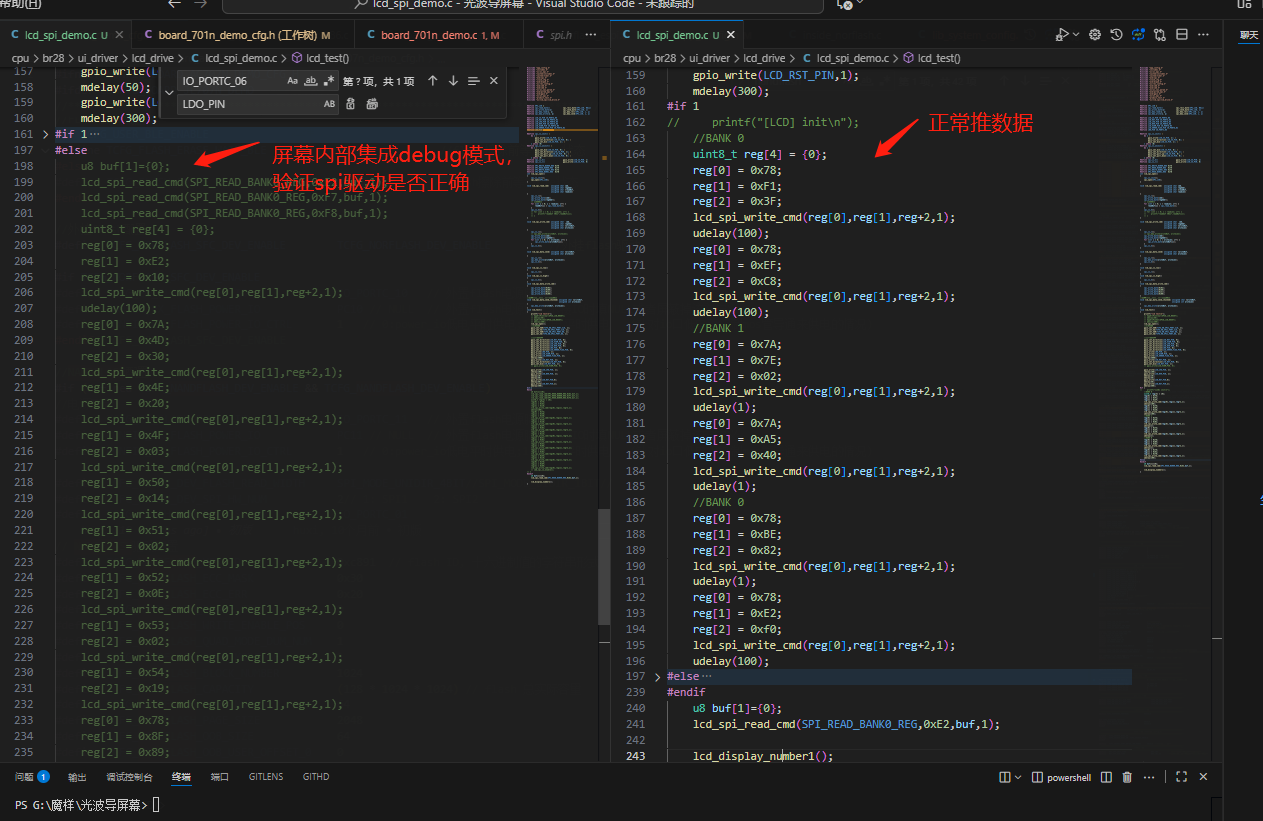Expand the folded #if 1 region at line 161
The height and width of the screenshot is (821, 1263).
(x=46, y=134)
